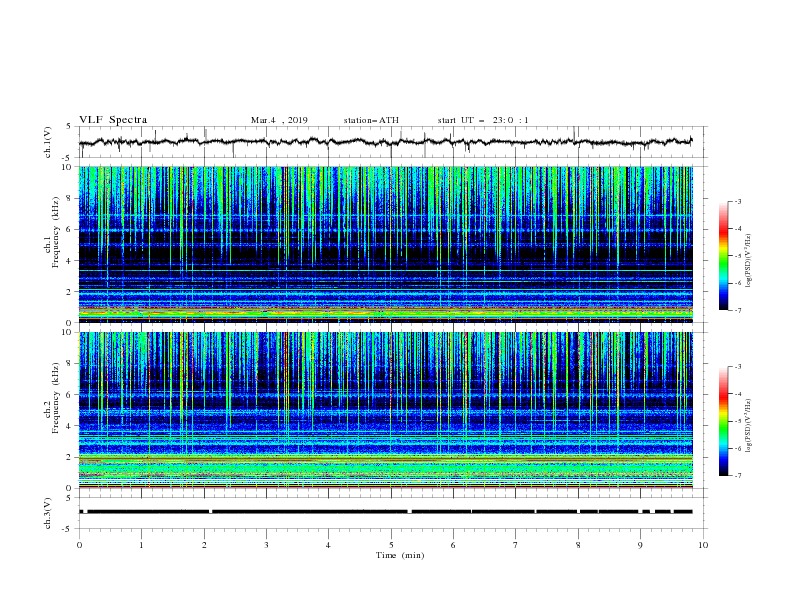Click the ch.2 spectrogram color scale bar
This screenshot has width=792, height=612.
[723, 421]
